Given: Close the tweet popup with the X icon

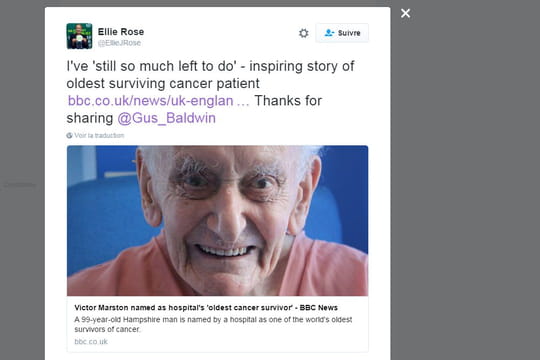Looking at the screenshot, I should pos(405,13).
